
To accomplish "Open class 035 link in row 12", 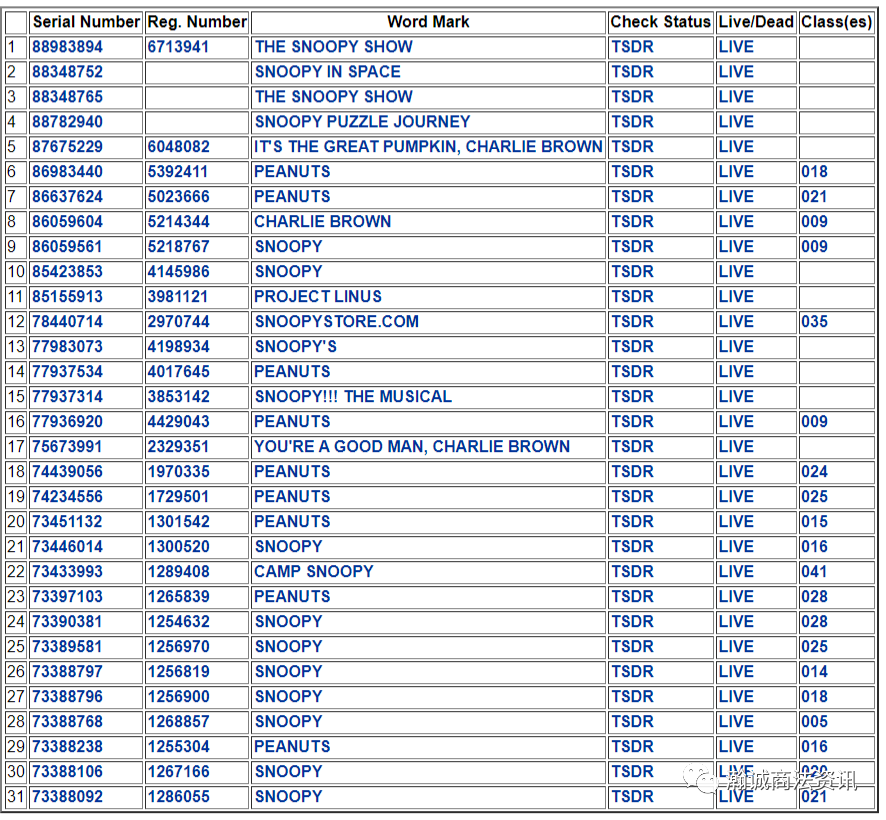I will (814, 322).
